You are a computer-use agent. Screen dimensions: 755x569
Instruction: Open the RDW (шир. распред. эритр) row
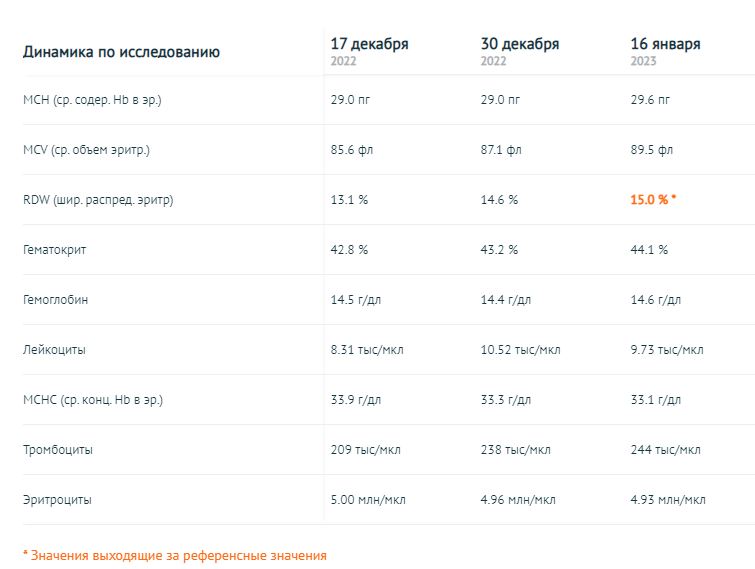tap(98, 200)
